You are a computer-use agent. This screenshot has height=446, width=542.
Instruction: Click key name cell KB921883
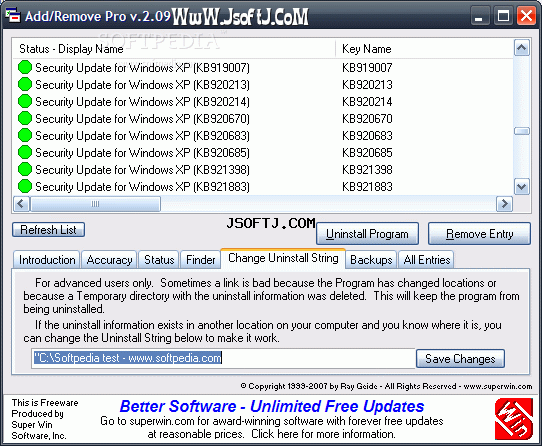pos(367,186)
